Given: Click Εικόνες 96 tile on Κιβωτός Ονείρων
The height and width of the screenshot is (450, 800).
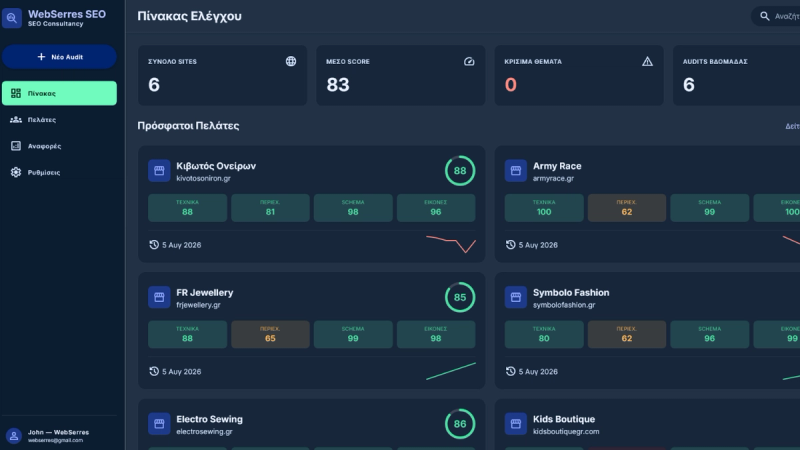Looking at the screenshot, I should 436,208.
